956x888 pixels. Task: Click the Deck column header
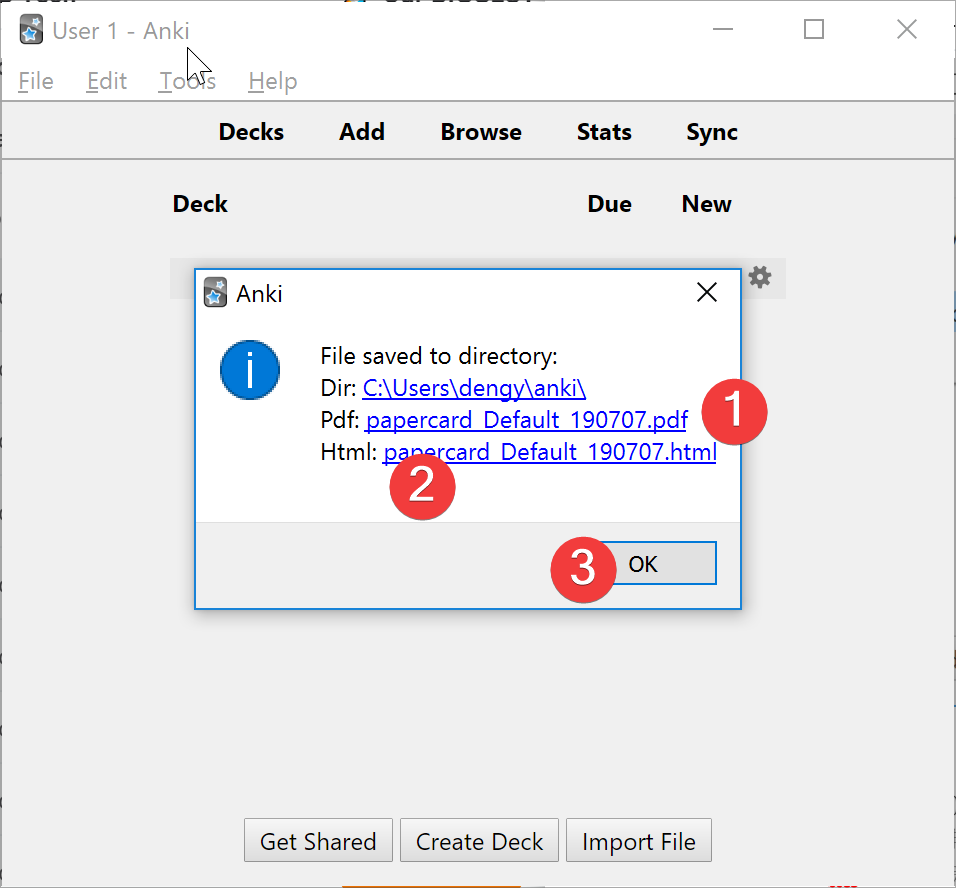(200, 204)
